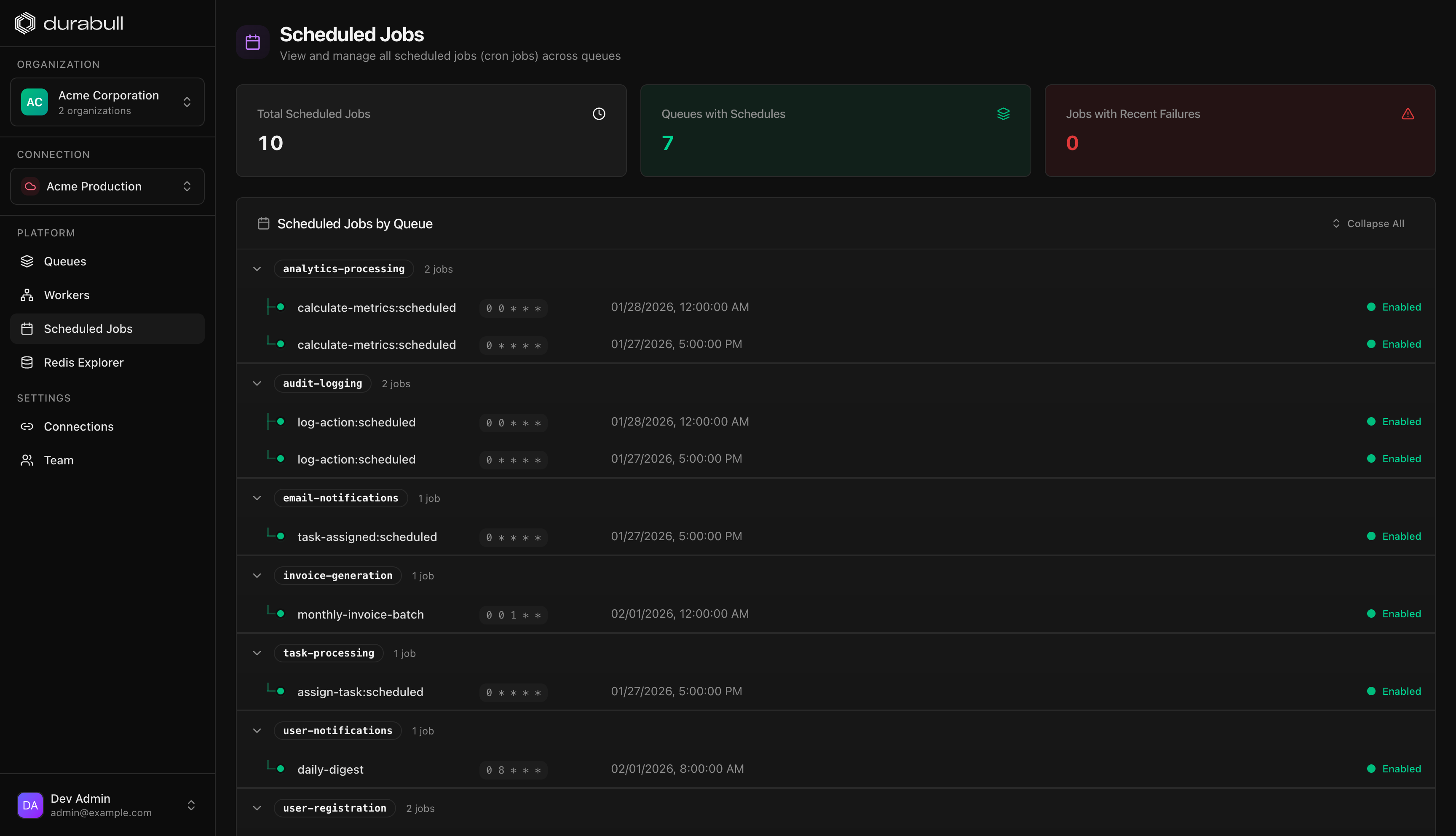1456x836 pixels.
Task: Collapse the email-notifications queue chevron
Action: (x=257, y=498)
